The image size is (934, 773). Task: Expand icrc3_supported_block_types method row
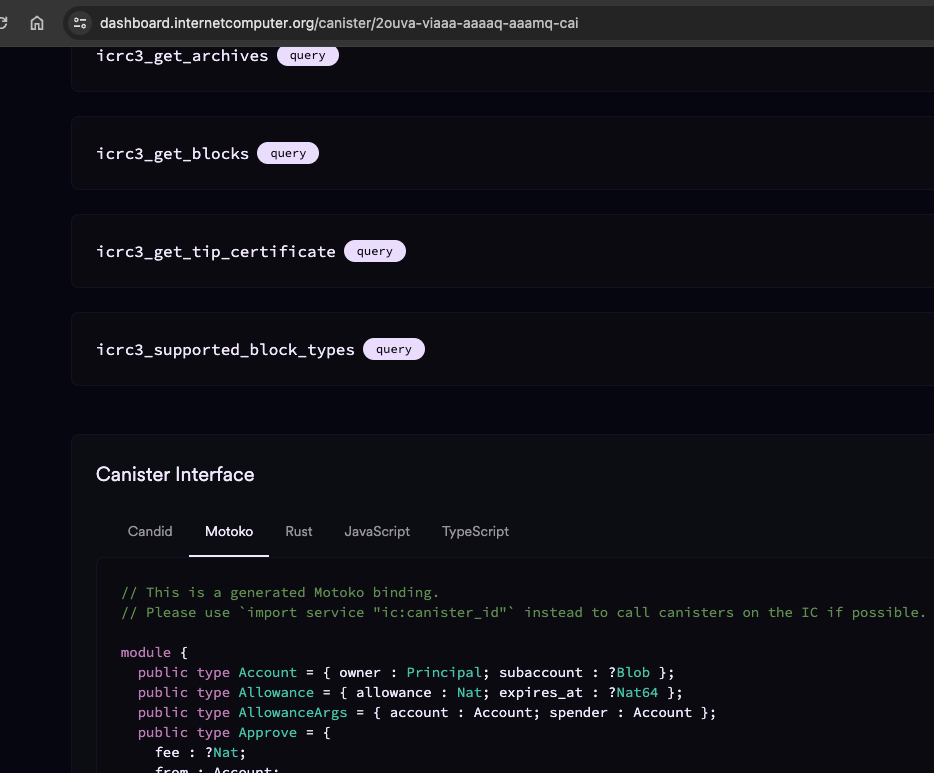tap(502, 349)
